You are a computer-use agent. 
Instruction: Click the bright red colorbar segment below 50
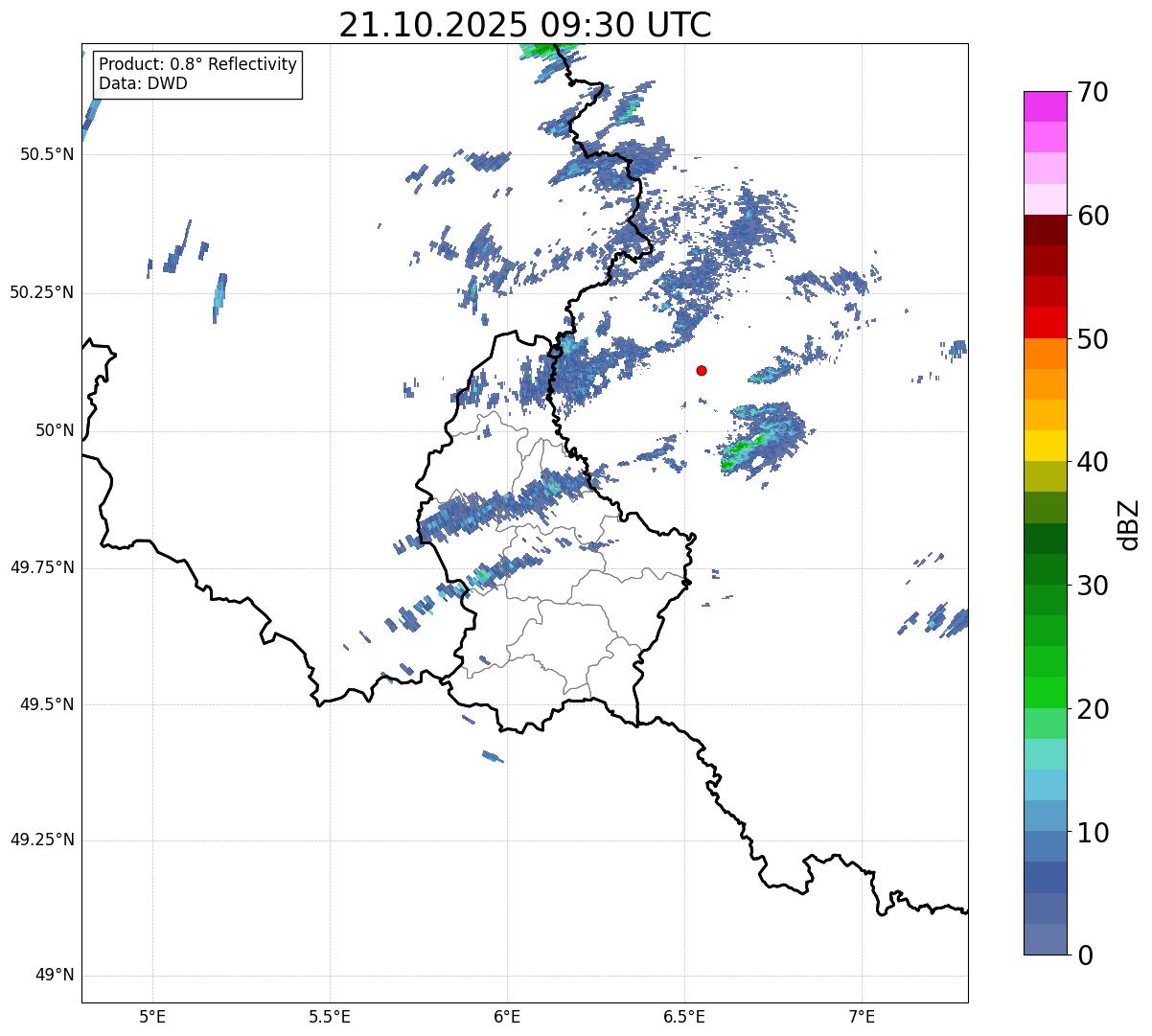click(x=1046, y=323)
